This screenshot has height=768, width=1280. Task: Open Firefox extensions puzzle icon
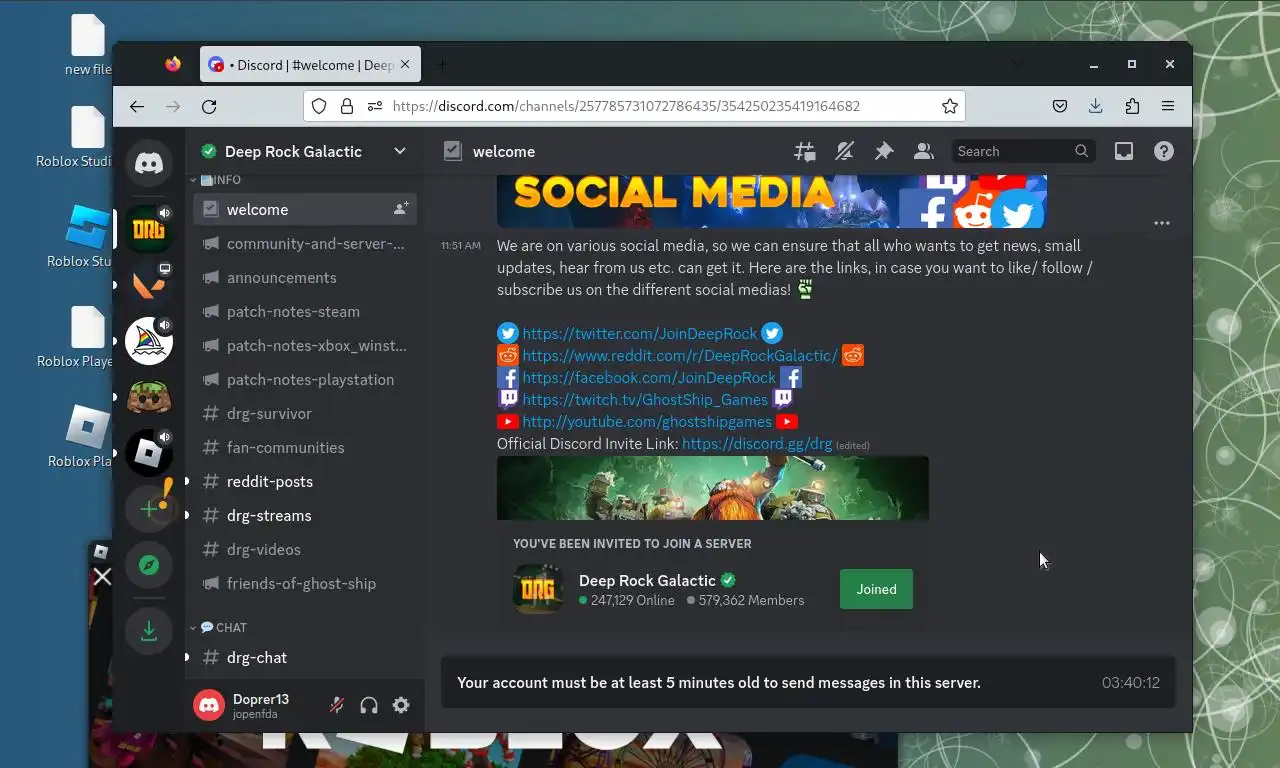(1132, 106)
